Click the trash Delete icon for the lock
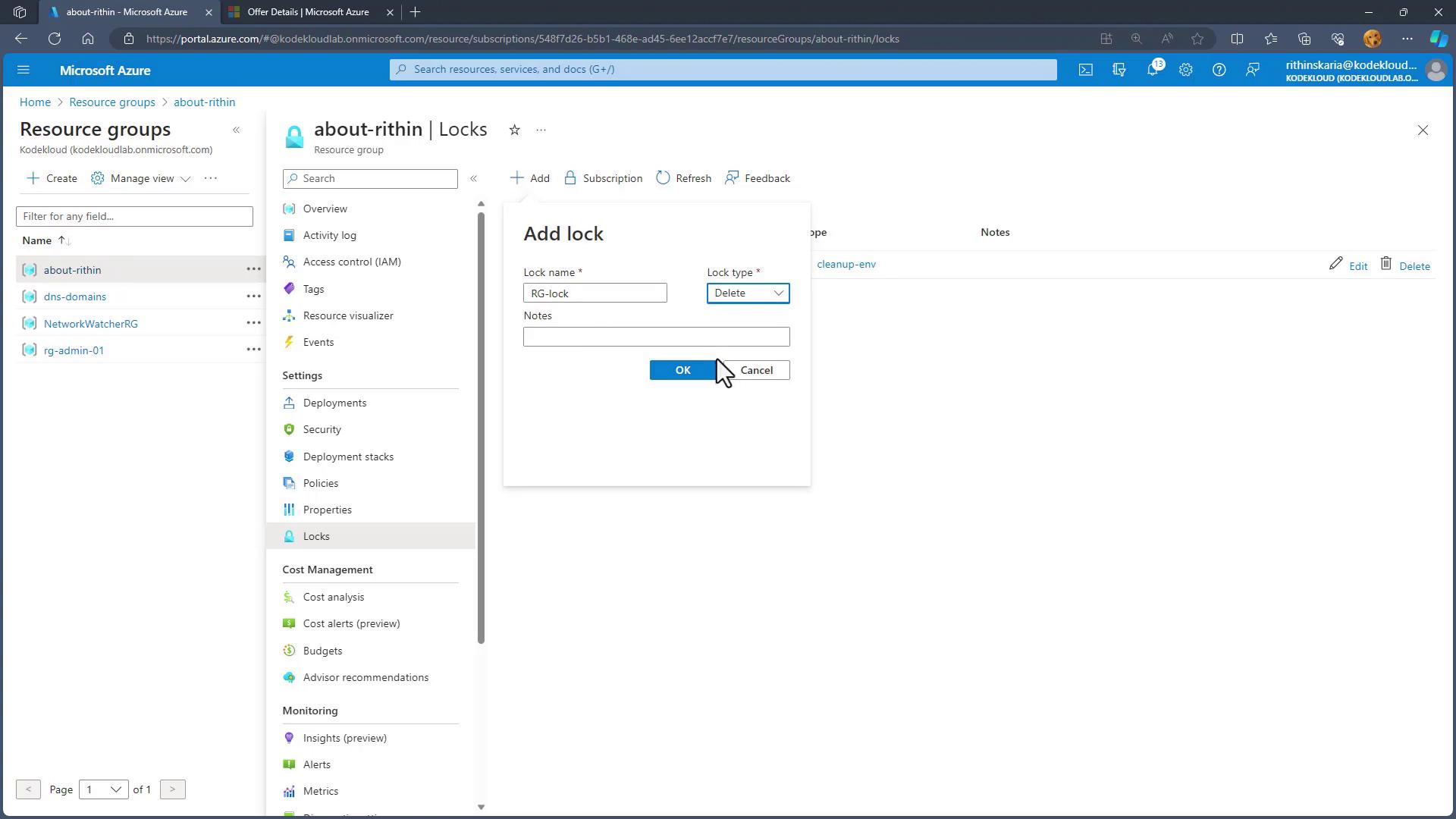This screenshot has height=819, width=1456. click(1386, 264)
